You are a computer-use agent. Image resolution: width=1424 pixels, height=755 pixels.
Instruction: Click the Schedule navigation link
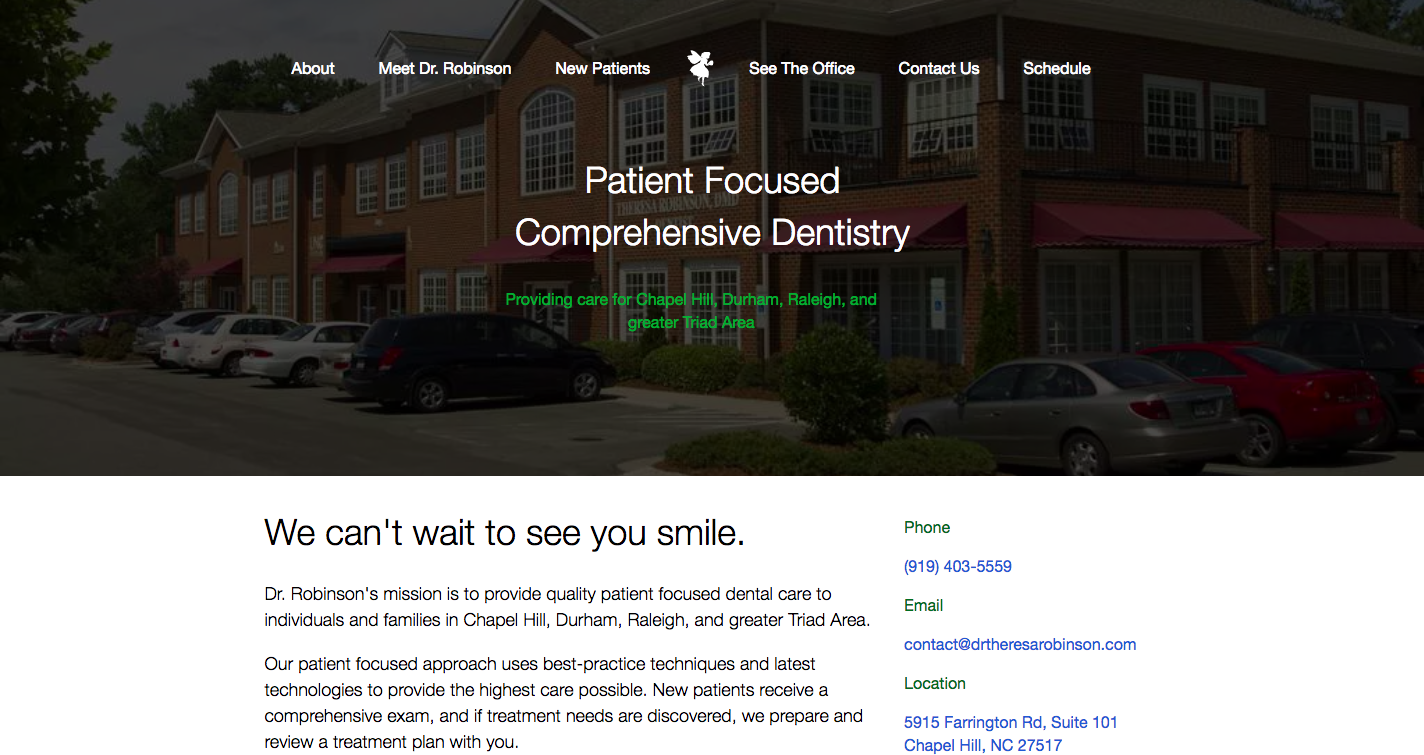pos(1057,68)
